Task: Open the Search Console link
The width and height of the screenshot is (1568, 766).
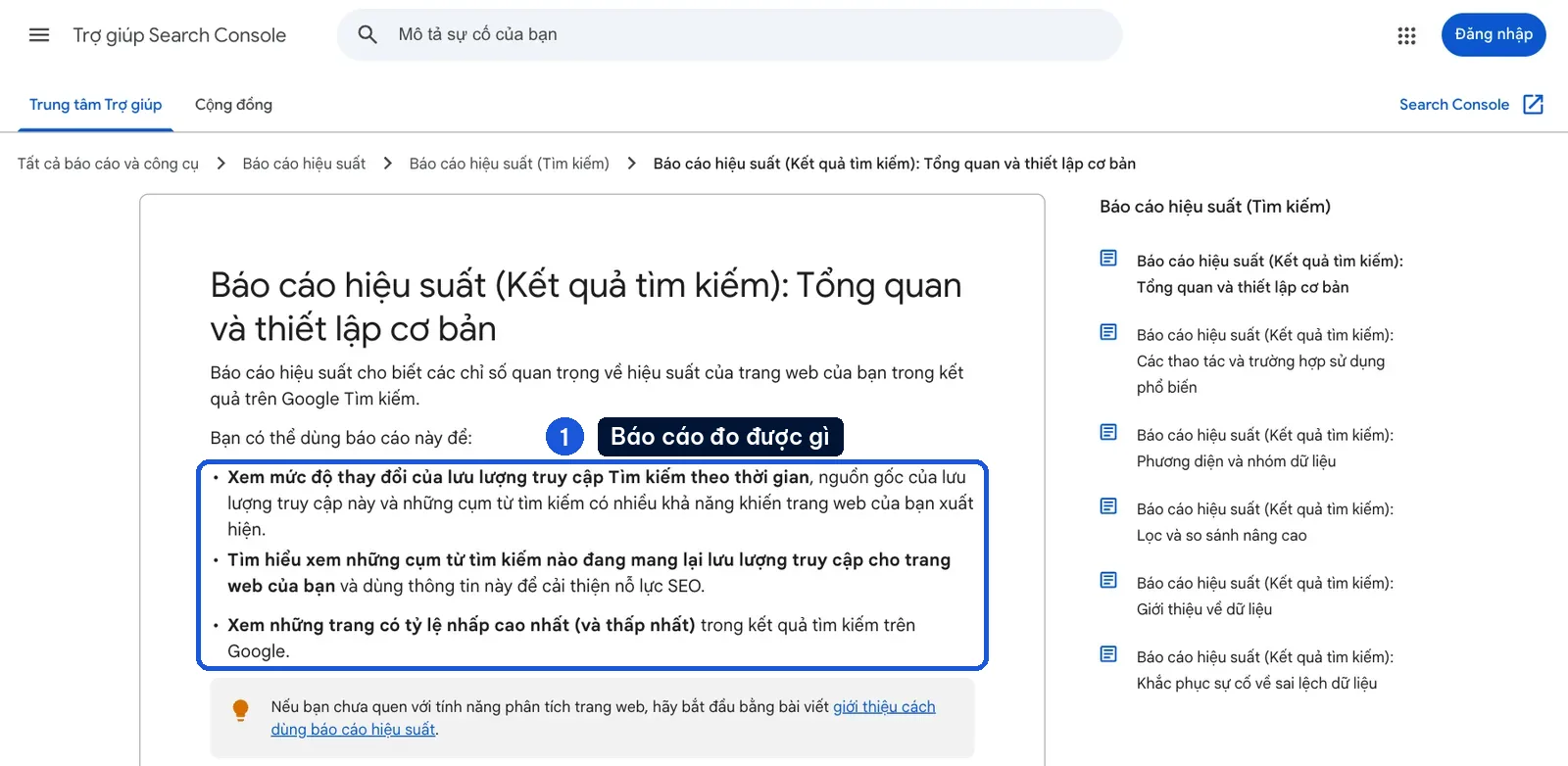Action: pyautogui.click(x=1454, y=105)
